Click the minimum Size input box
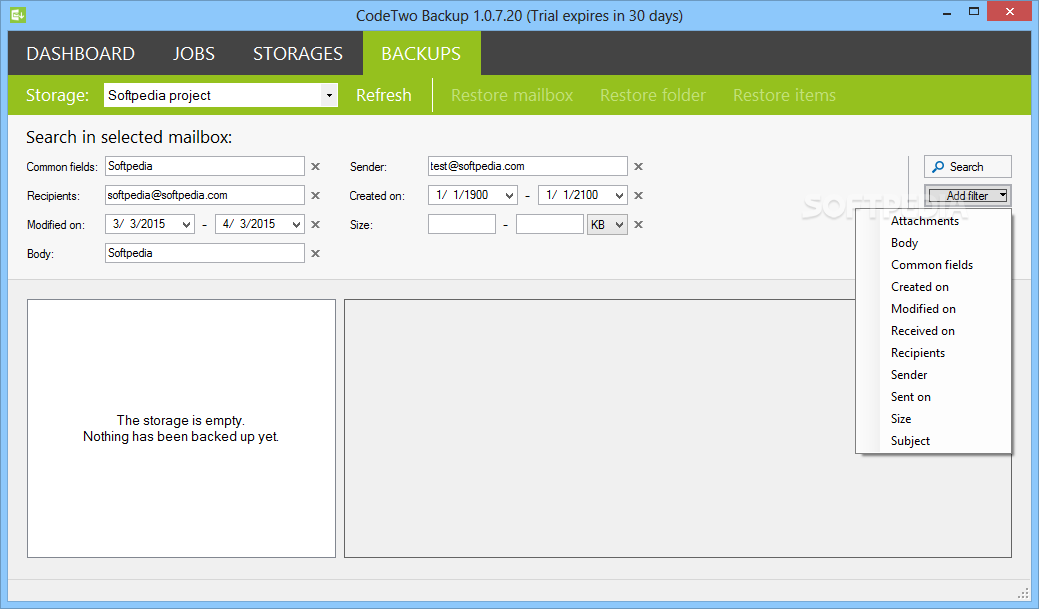Image resolution: width=1039 pixels, height=609 pixels. coord(462,225)
